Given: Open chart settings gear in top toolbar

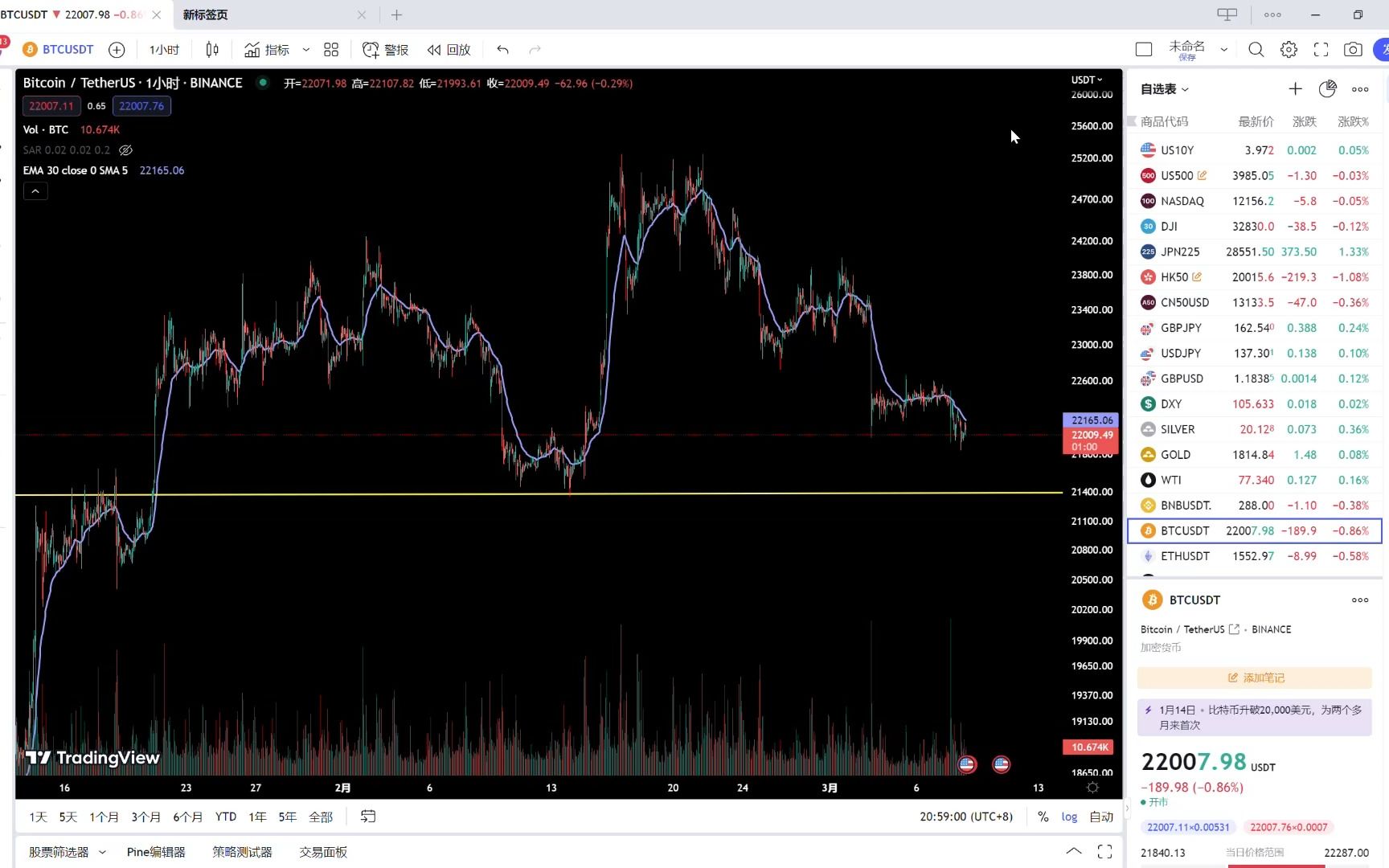Looking at the screenshot, I should (1289, 50).
